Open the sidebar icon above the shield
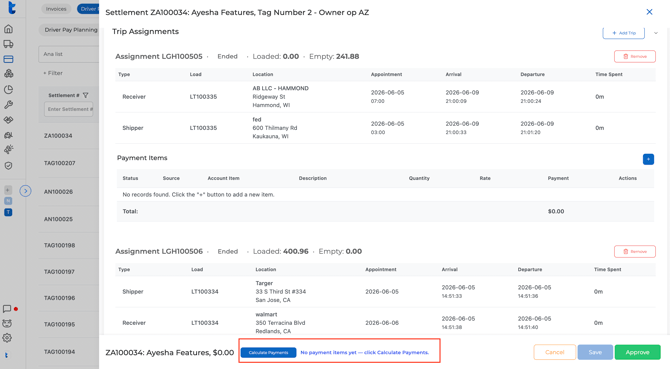The height and width of the screenshot is (369, 670). tap(8, 150)
